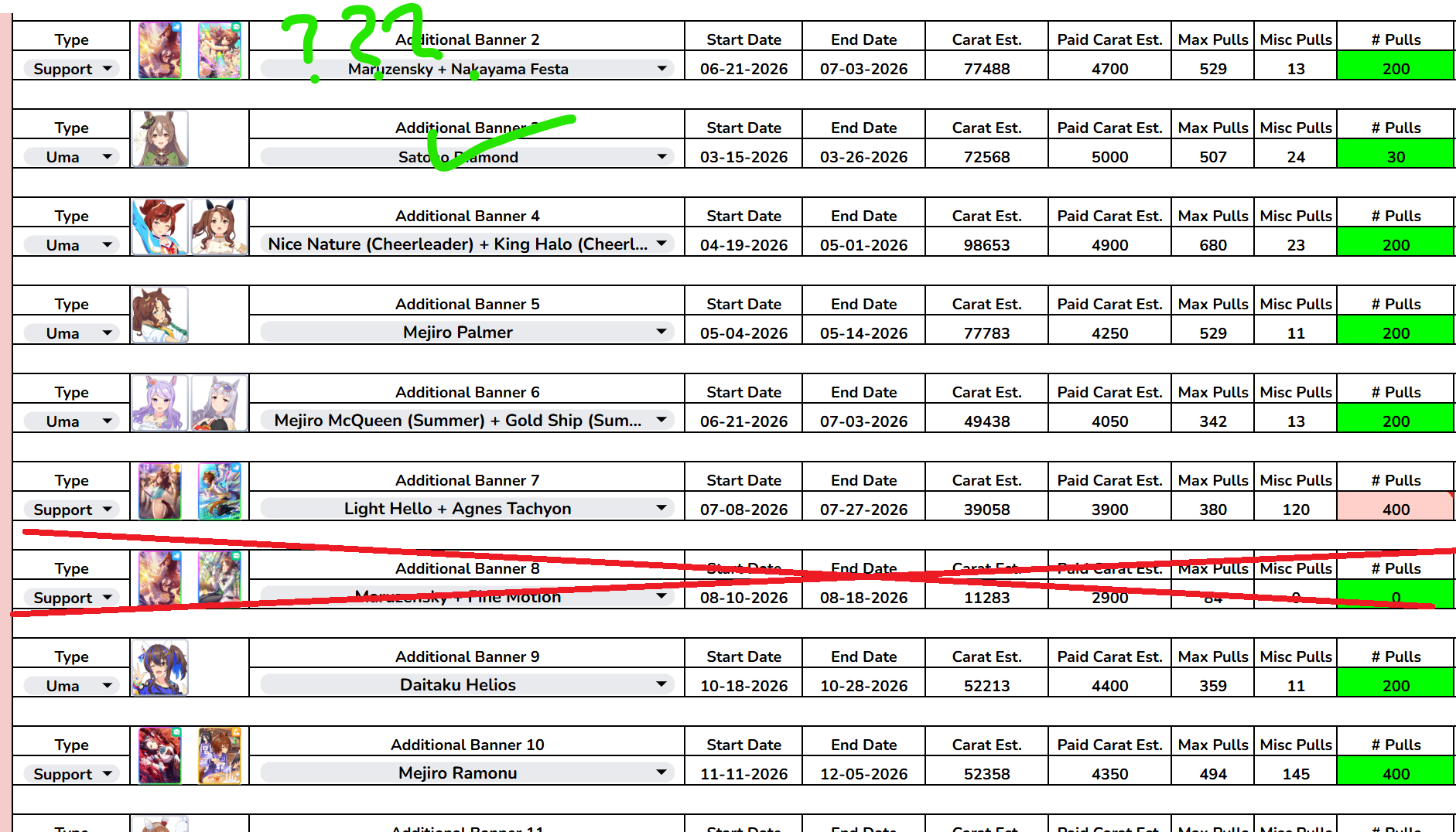Select the Daitaku Helios character thumbnail

[160, 668]
